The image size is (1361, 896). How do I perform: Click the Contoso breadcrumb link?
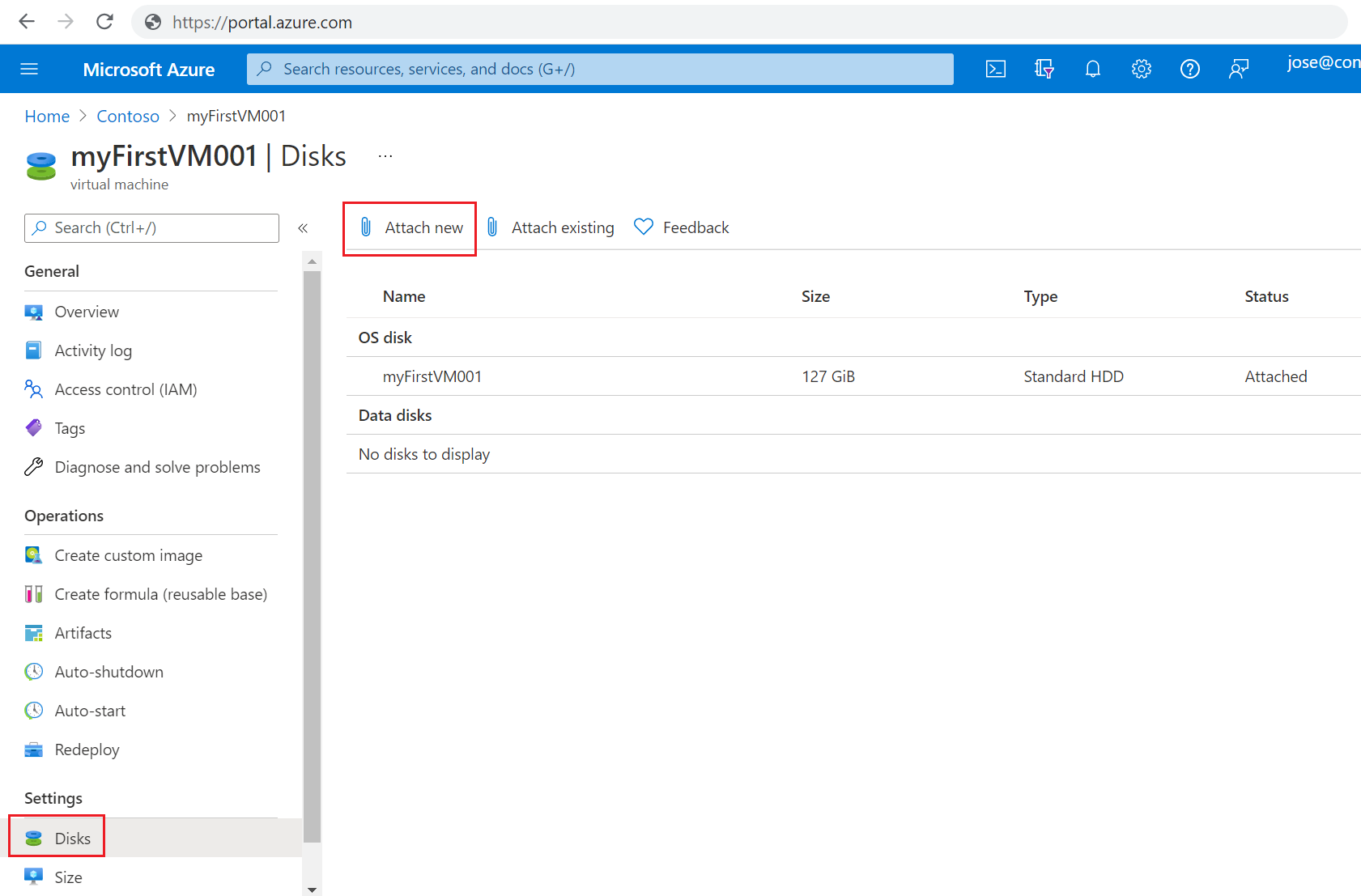tap(128, 116)
